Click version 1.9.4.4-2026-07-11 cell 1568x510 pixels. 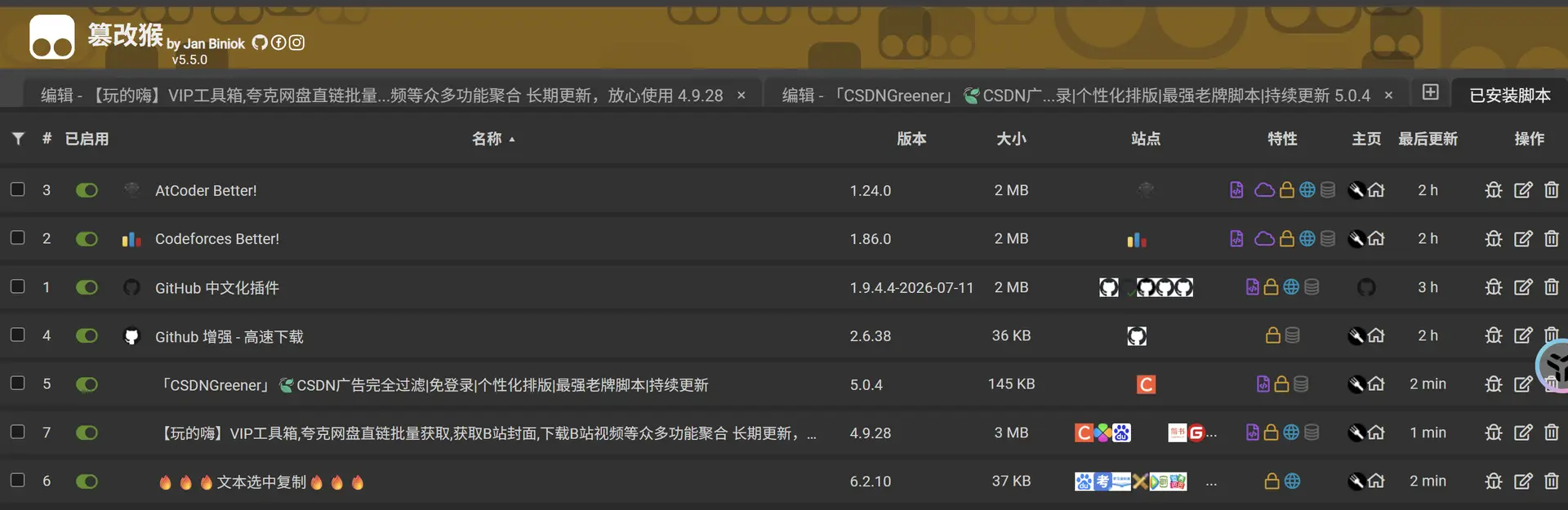pos(911,287)
